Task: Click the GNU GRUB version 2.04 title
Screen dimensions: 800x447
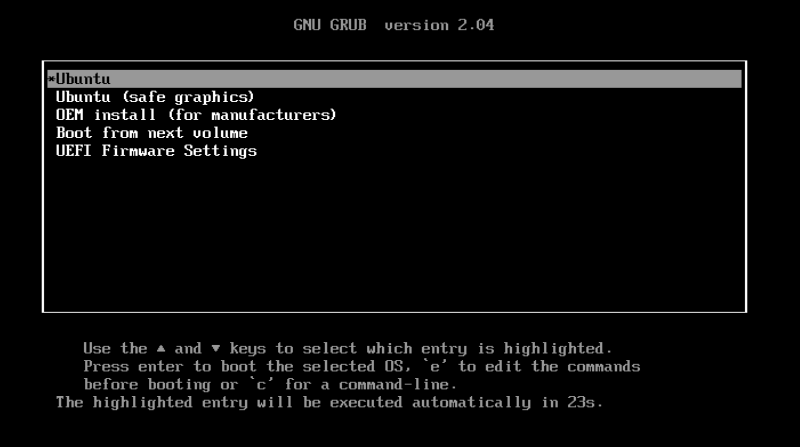Action: (393, 25)
